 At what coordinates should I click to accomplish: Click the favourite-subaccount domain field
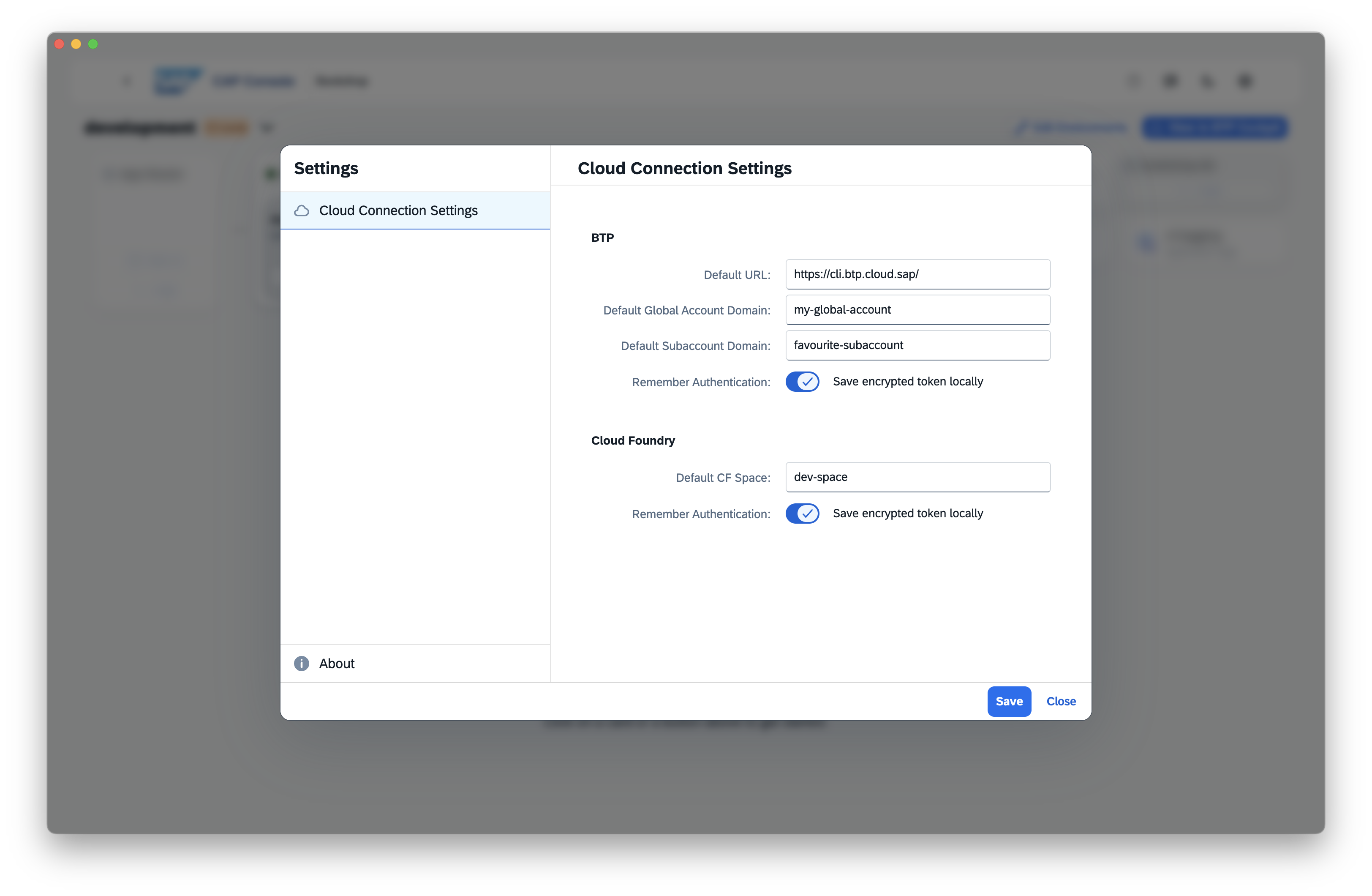[x=918, y=345]
